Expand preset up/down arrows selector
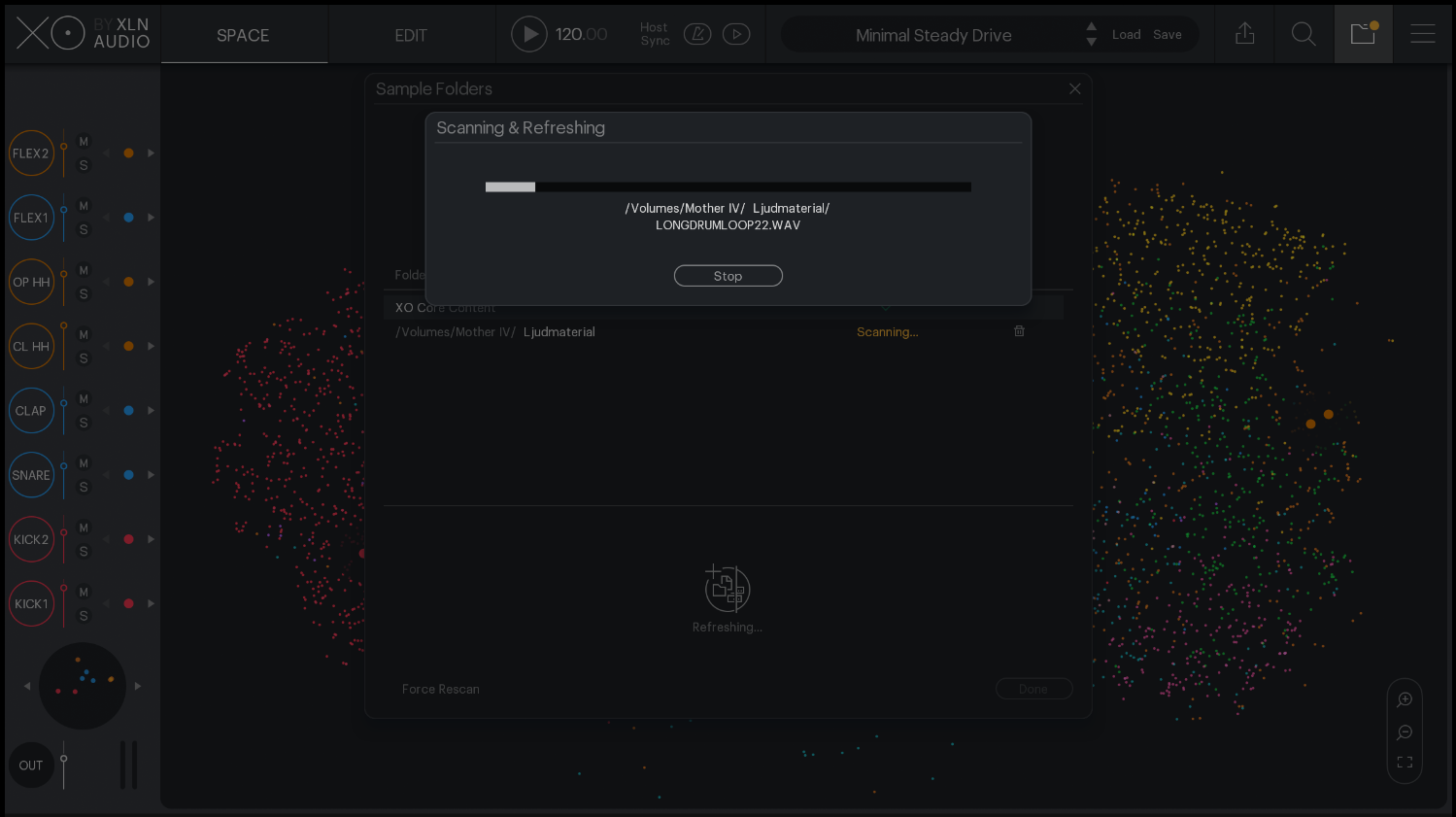Image resolution: width=1456 pixels, height=817 pixels. coord(1091,34)
